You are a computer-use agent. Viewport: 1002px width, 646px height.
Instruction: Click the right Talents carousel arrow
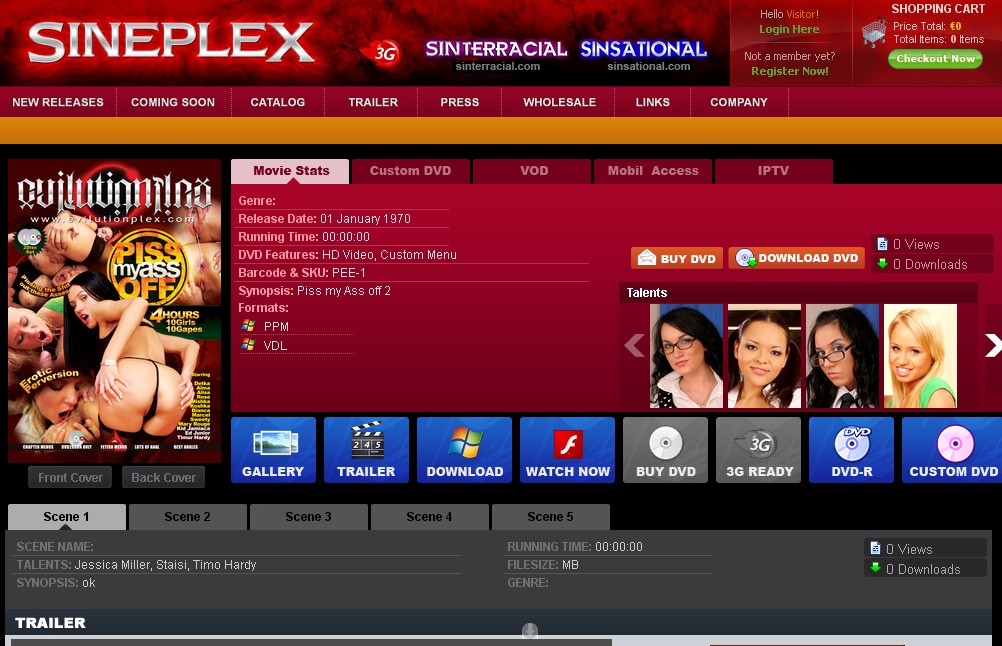pos(992,345)
